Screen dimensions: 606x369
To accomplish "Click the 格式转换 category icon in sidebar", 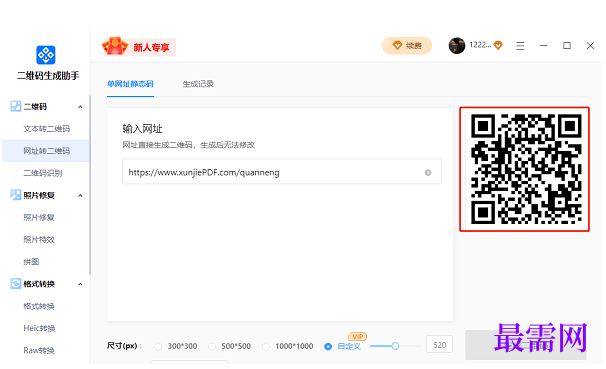I will click(x=15, y=284).
